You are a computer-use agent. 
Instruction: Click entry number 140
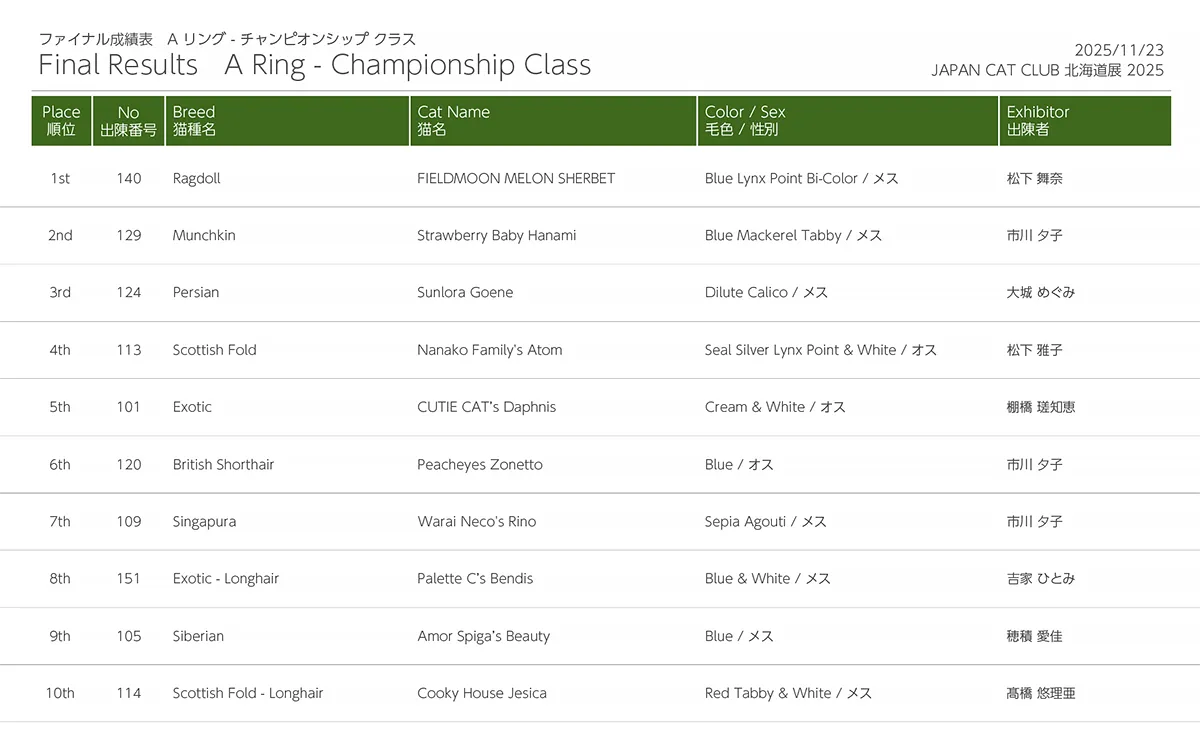click(x=129, y=179)
